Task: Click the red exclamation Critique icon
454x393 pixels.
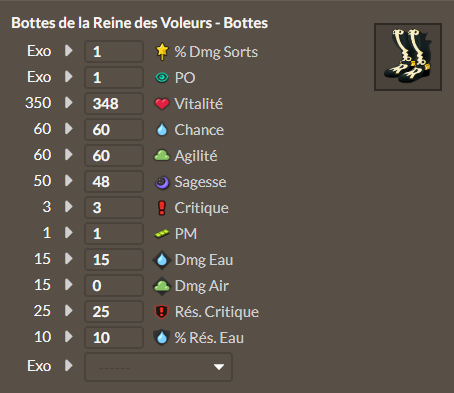Action: (x=162, y=208)
